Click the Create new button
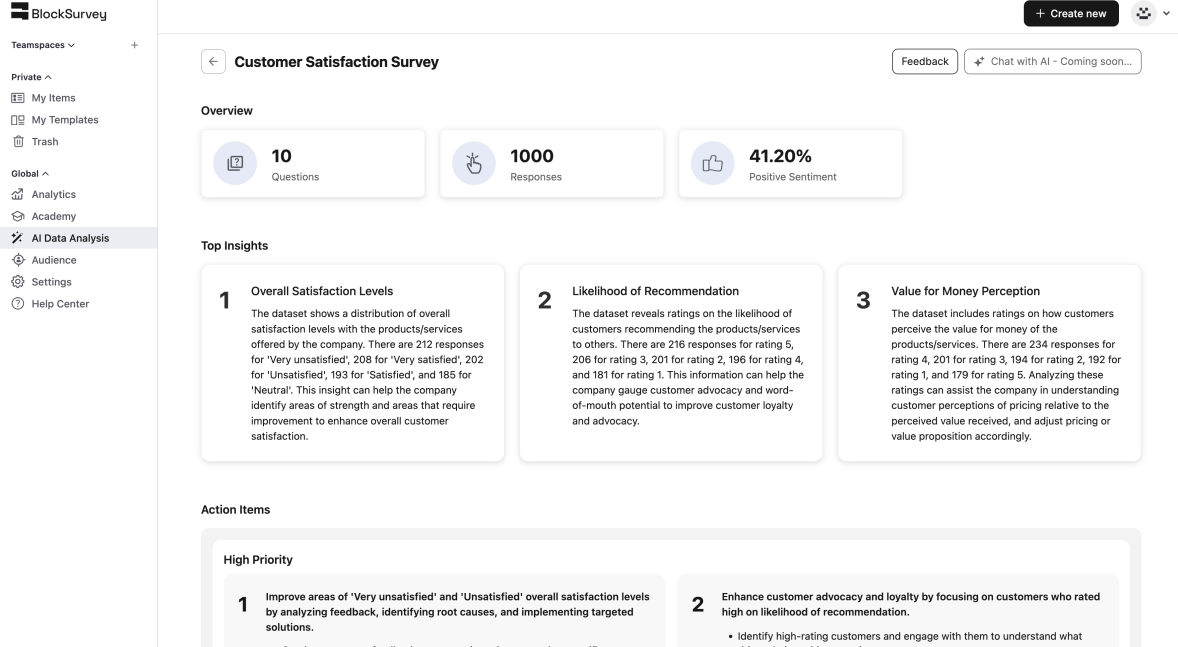 point(1070,13)
